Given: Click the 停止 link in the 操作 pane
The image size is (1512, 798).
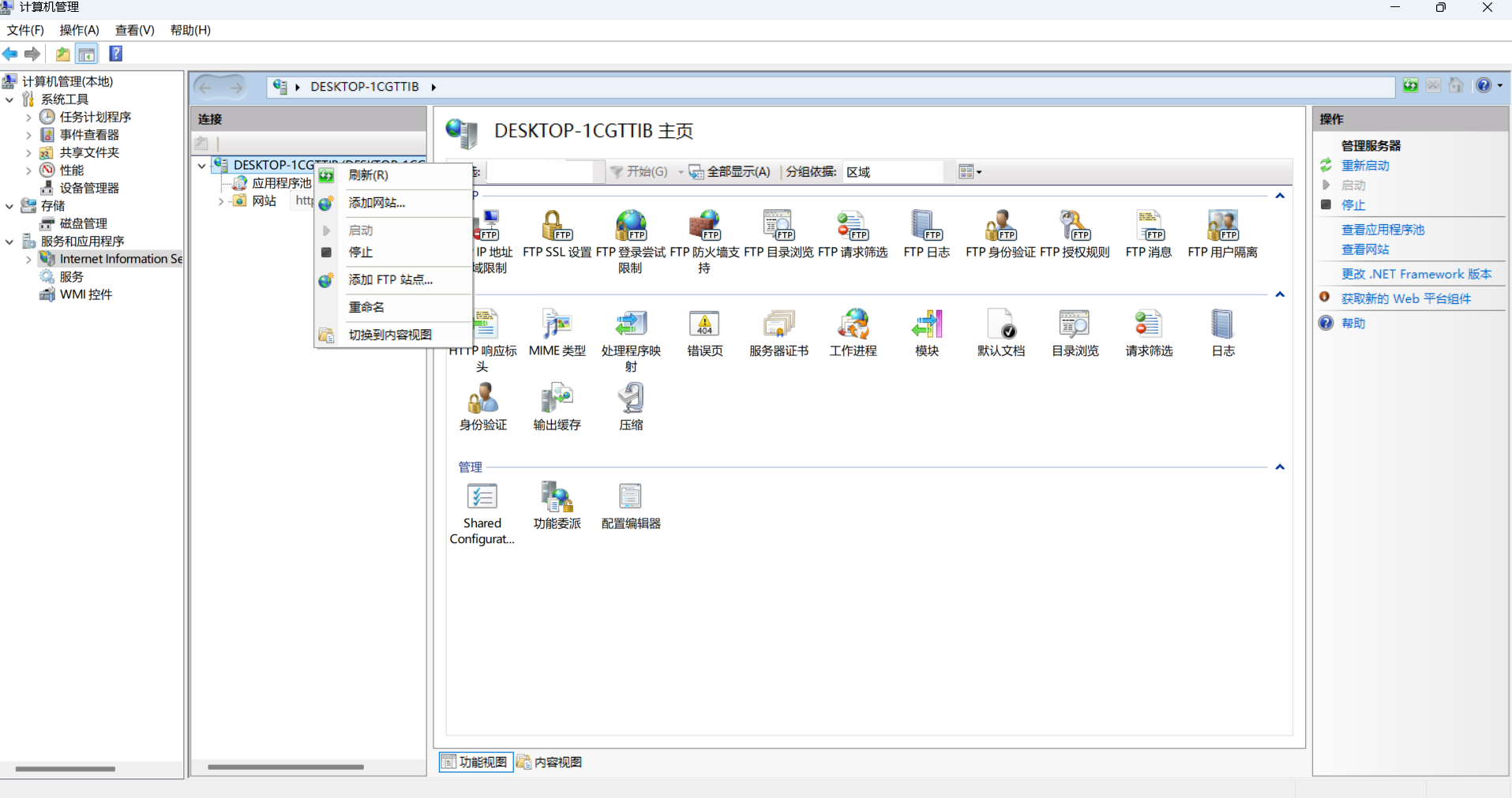Looking at the screenshot, I should tap(1353, 205).
